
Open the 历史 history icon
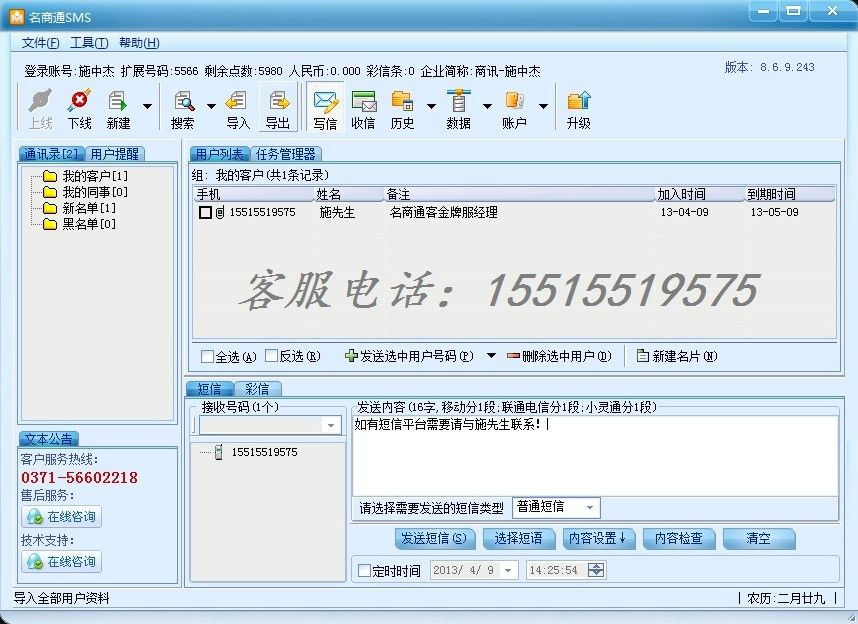coord(402,108)
